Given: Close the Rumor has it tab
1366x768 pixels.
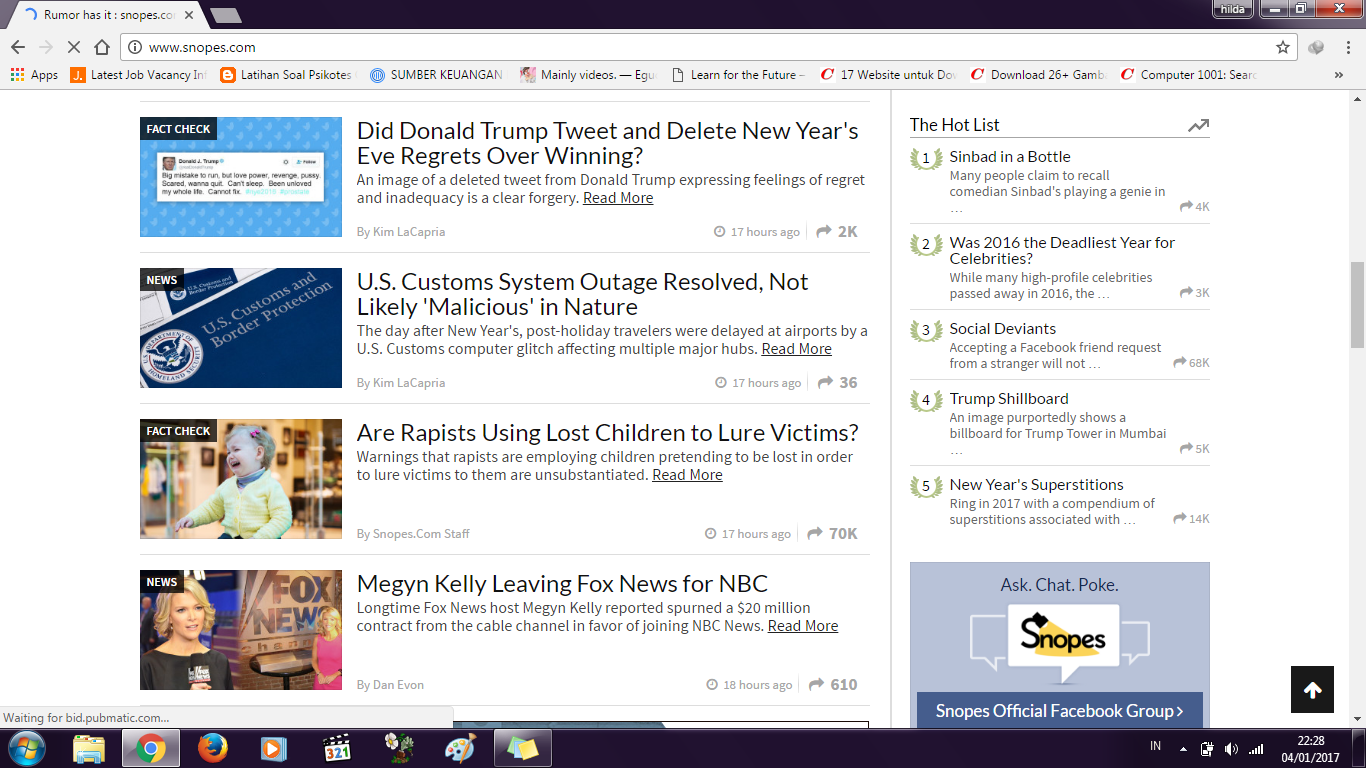Looking at the screenshot, I should tap(188, 15).
